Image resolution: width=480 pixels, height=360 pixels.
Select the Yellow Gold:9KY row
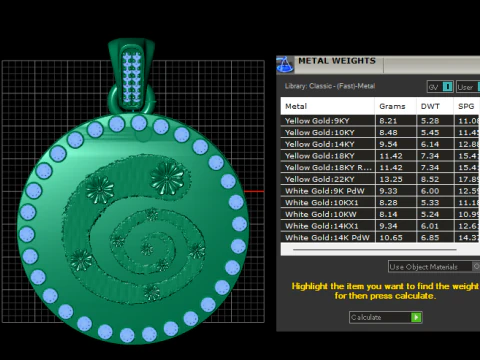point(380,121)
